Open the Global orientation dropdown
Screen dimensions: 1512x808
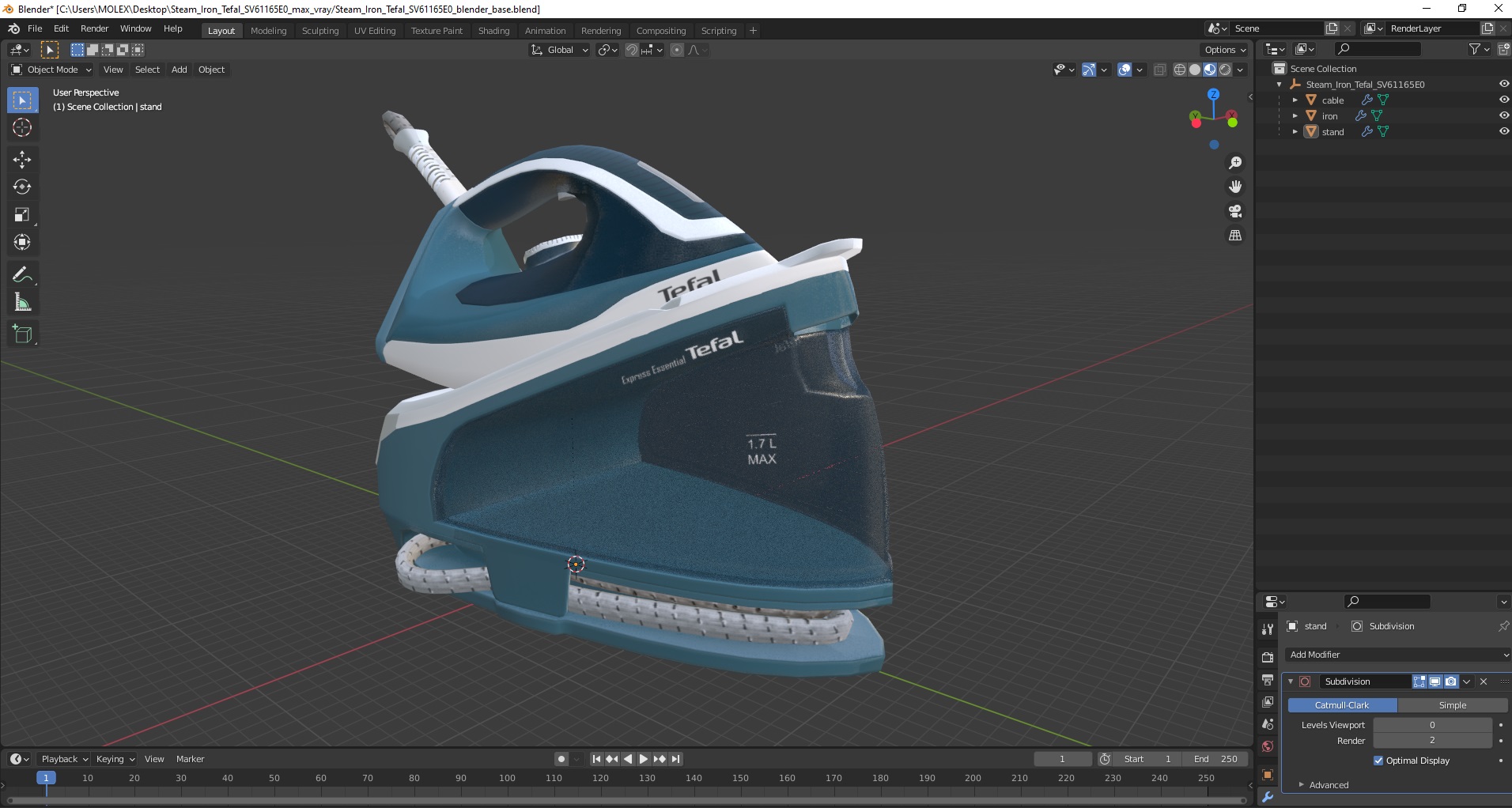[559, 50]
